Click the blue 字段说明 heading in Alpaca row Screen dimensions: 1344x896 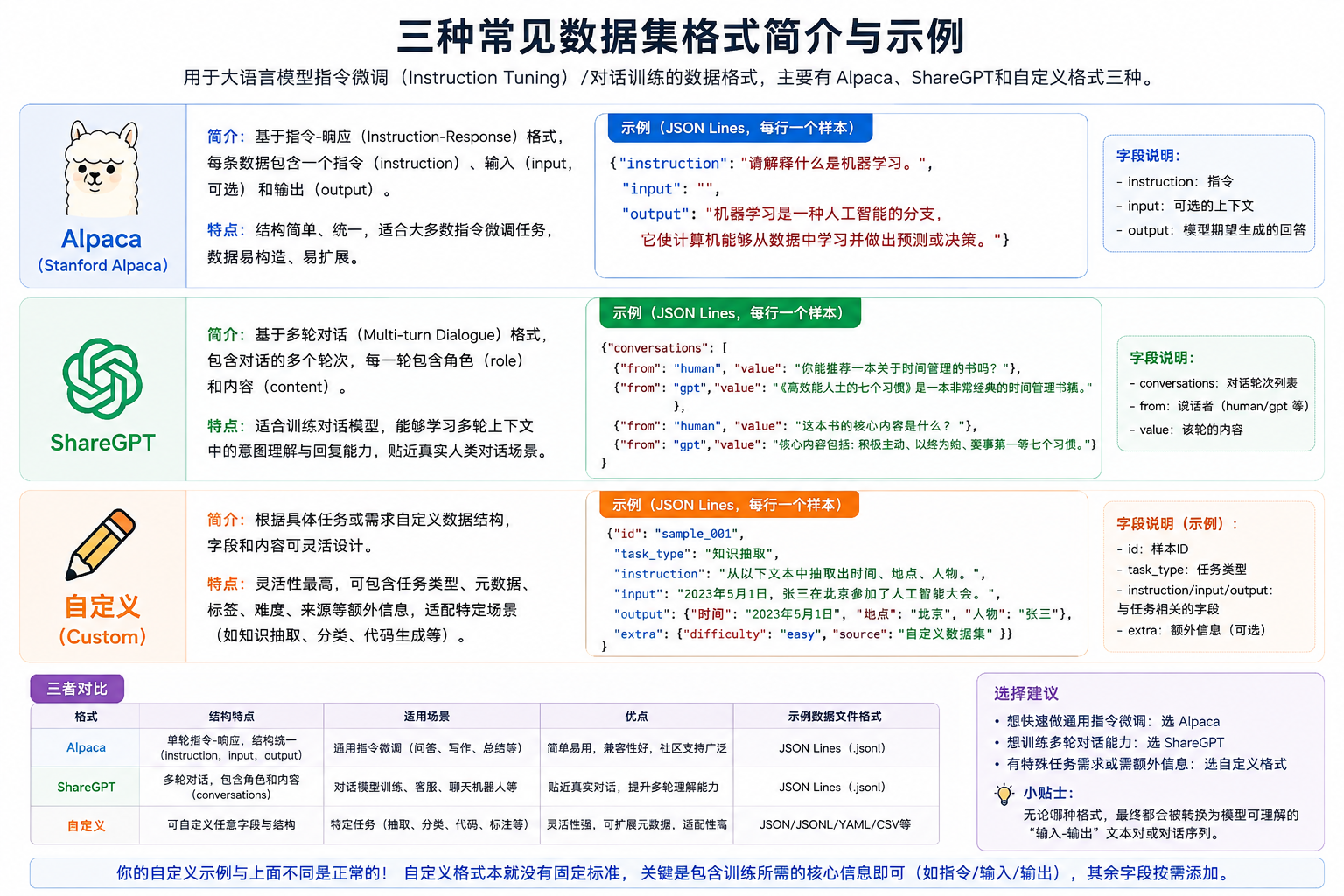(x=1148, y=156)
